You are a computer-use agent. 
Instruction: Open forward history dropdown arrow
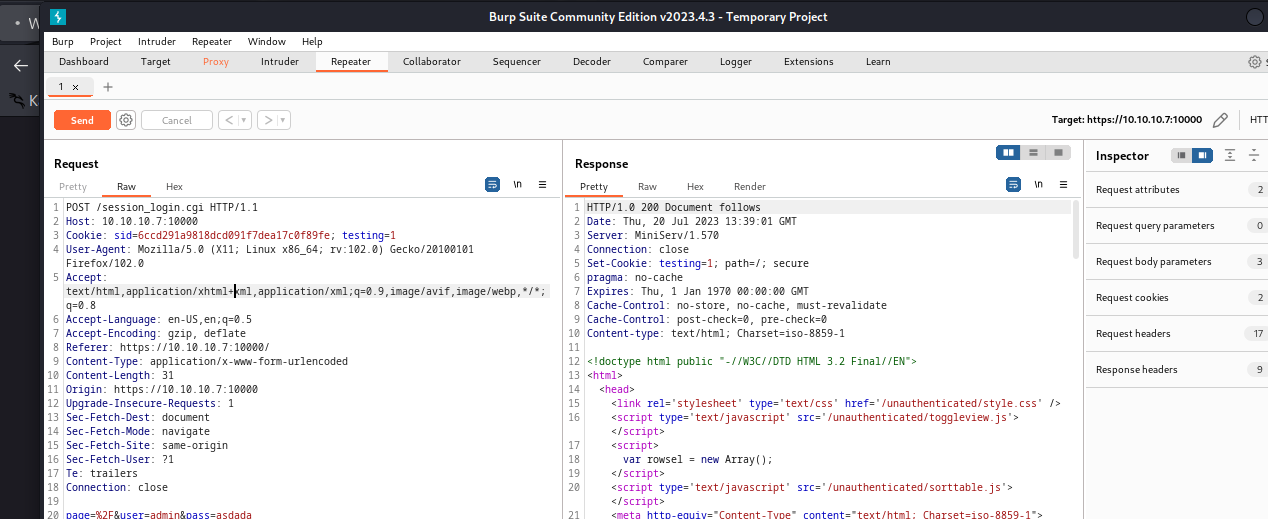(x=284, y=120)
